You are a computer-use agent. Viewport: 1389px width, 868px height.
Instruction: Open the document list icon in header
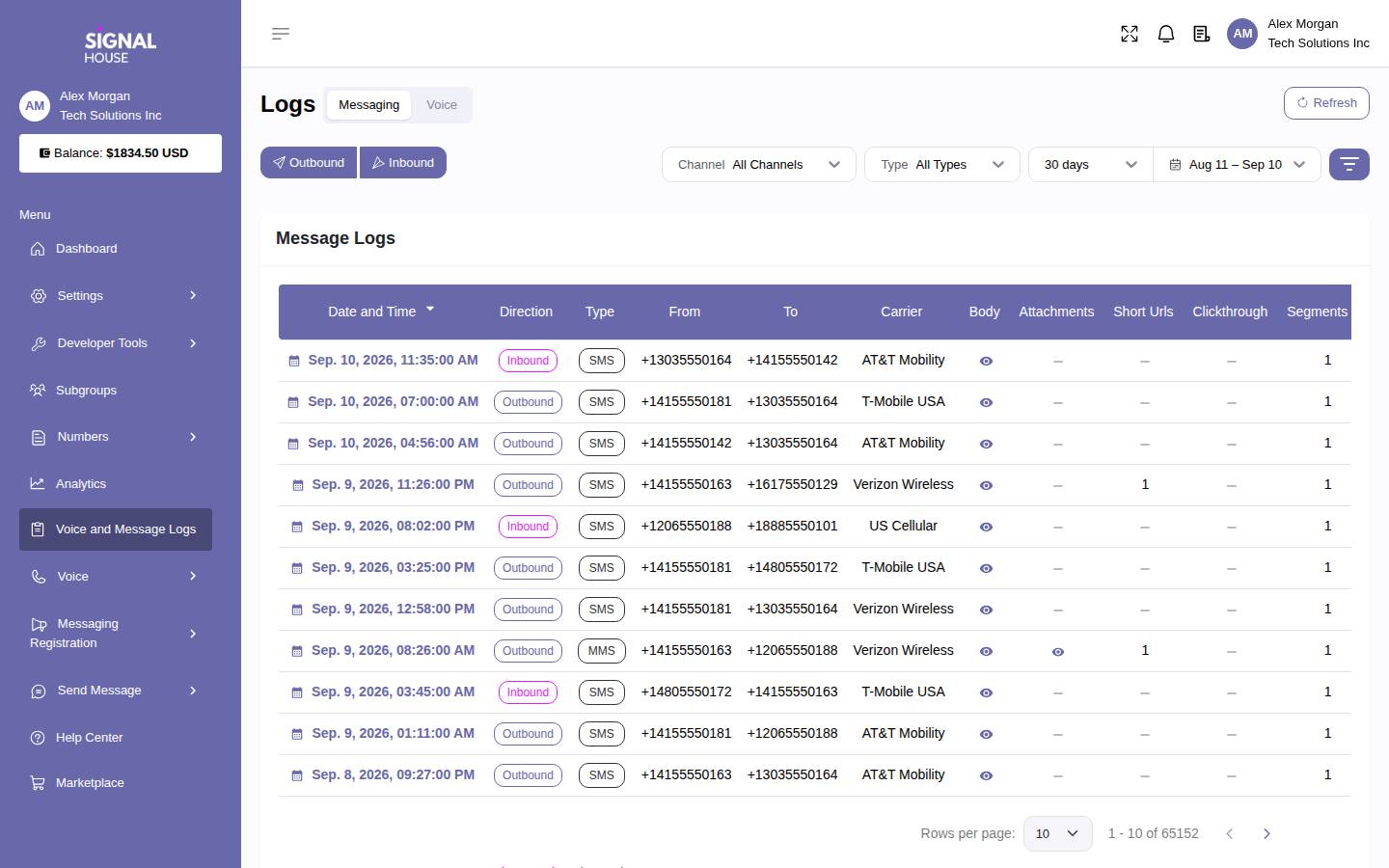tap(1202, 34)
